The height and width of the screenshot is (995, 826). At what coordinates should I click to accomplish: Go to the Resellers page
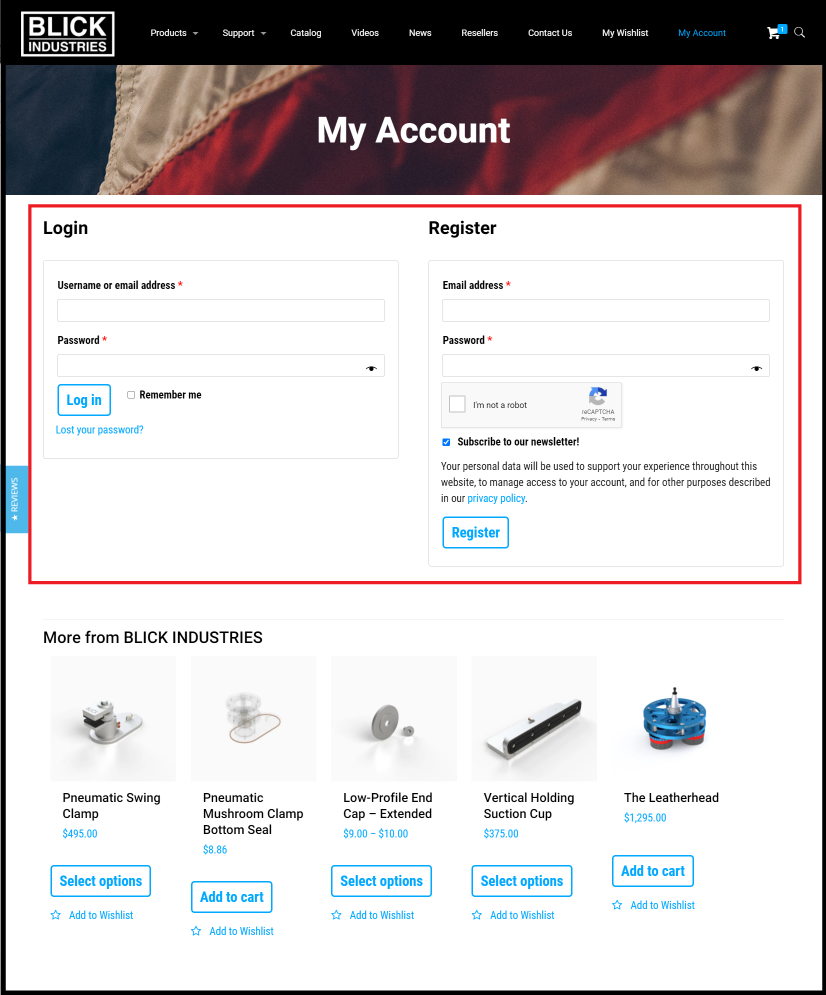(480, 33)
